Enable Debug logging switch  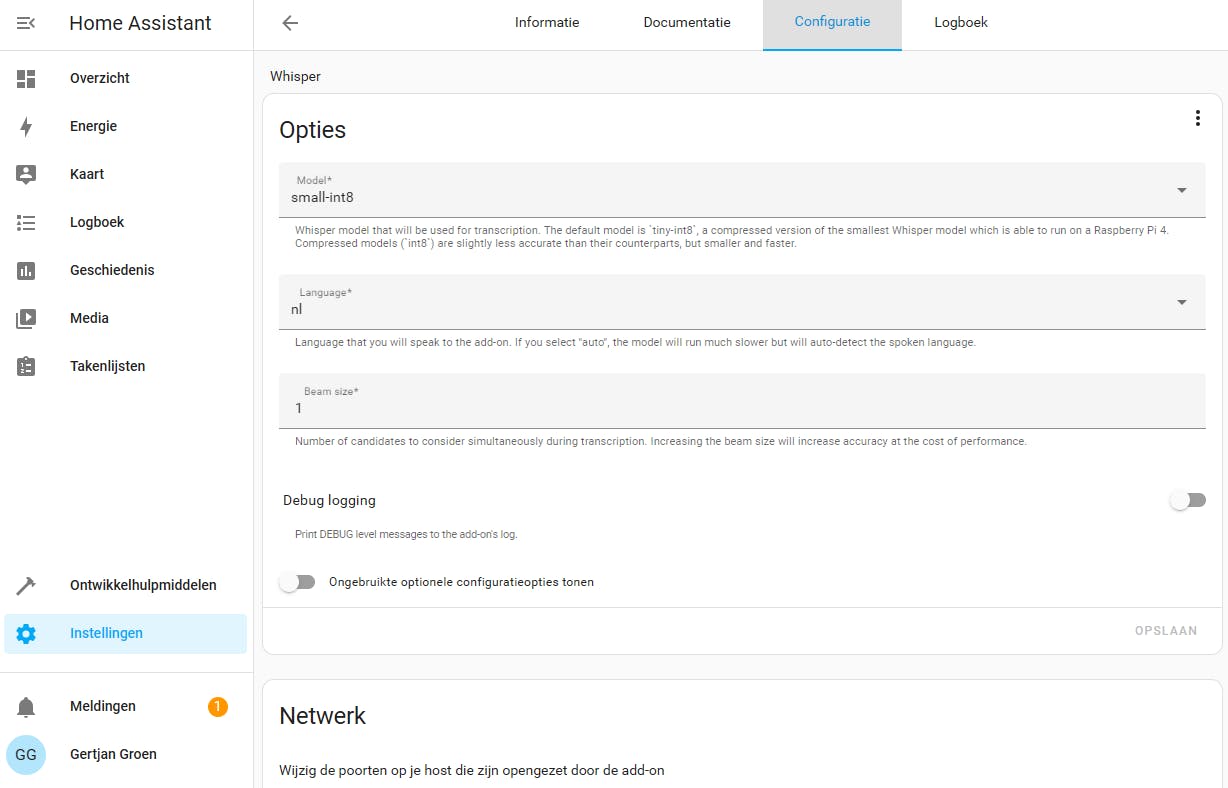point(1187,500)
